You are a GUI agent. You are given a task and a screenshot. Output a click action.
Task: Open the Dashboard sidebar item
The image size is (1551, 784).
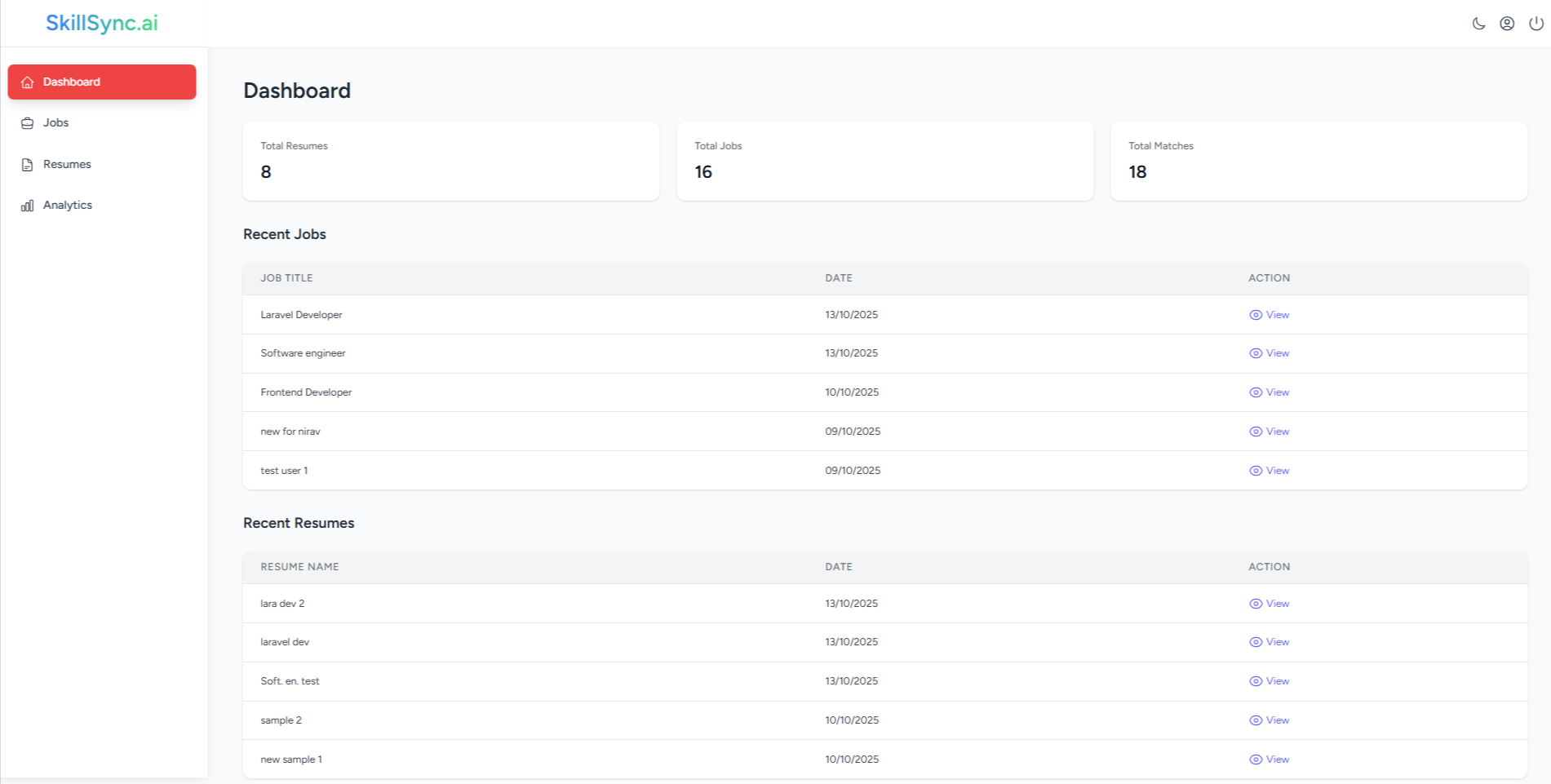click(x=102, y=82)
